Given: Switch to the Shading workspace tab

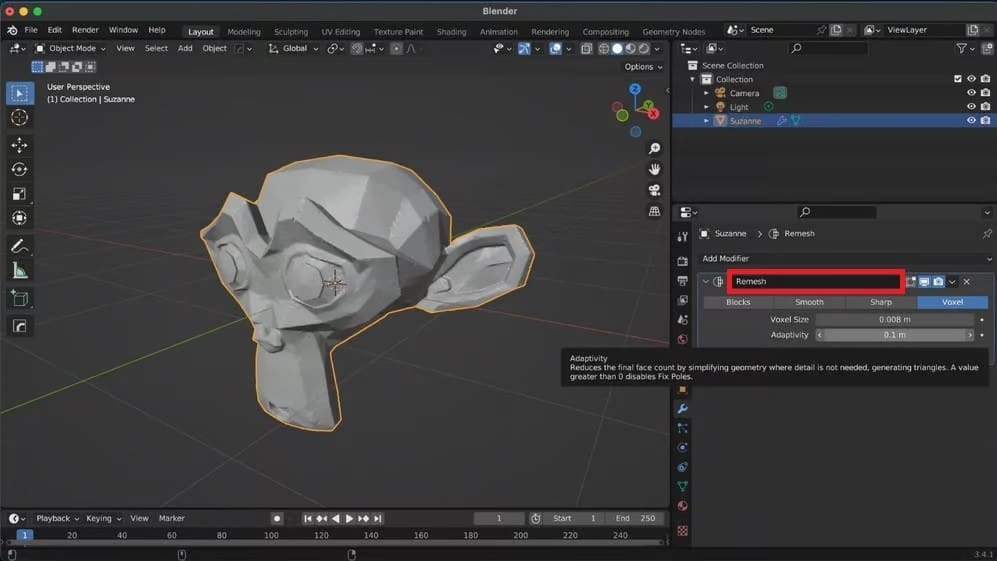Looking at the screenshot, I should pos(451,32).
